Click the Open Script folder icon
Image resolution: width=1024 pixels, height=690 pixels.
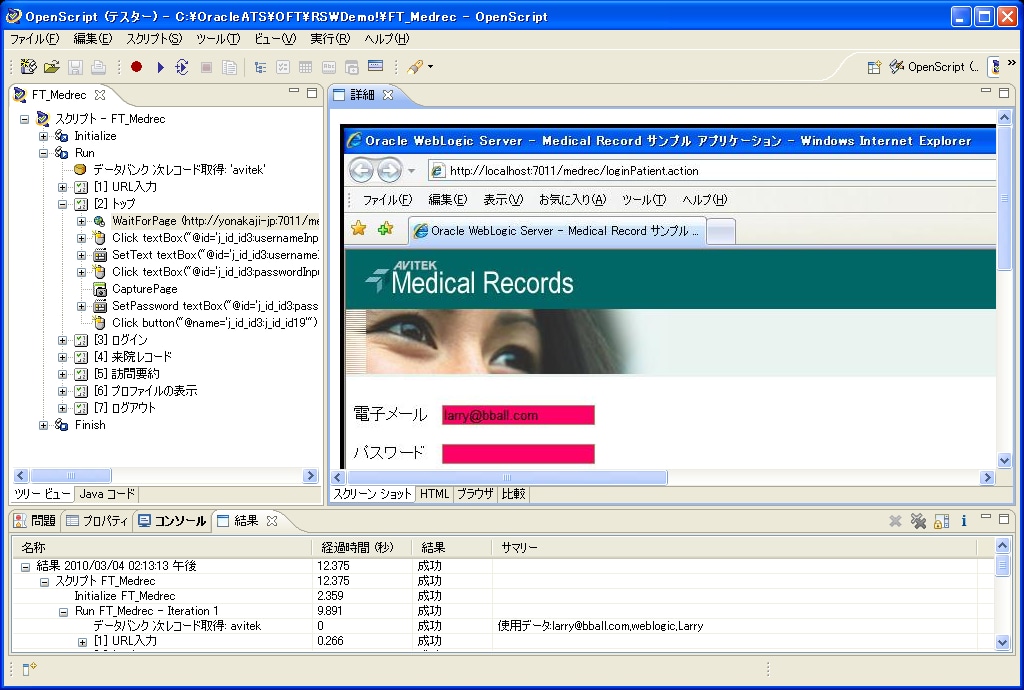[52, 67]
